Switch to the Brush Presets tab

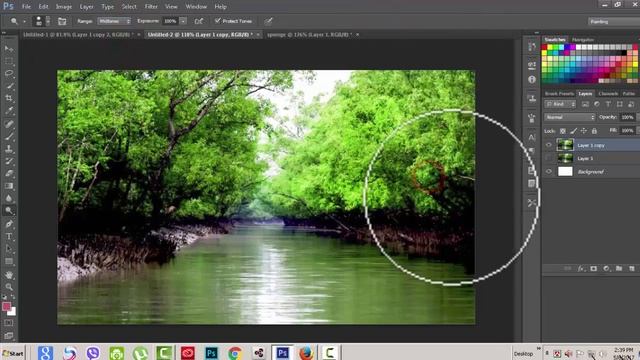pos(559,93)
